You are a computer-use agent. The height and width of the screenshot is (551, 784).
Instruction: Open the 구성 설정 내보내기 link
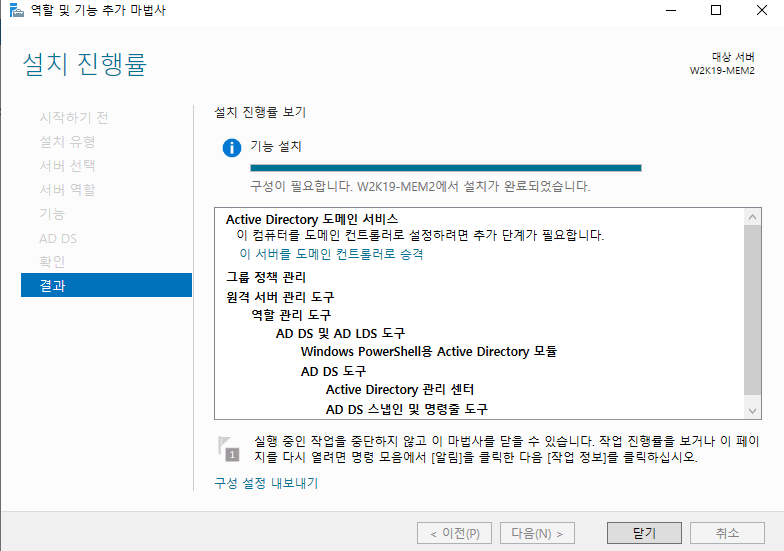pyautogui.click(x=266, y=483)
